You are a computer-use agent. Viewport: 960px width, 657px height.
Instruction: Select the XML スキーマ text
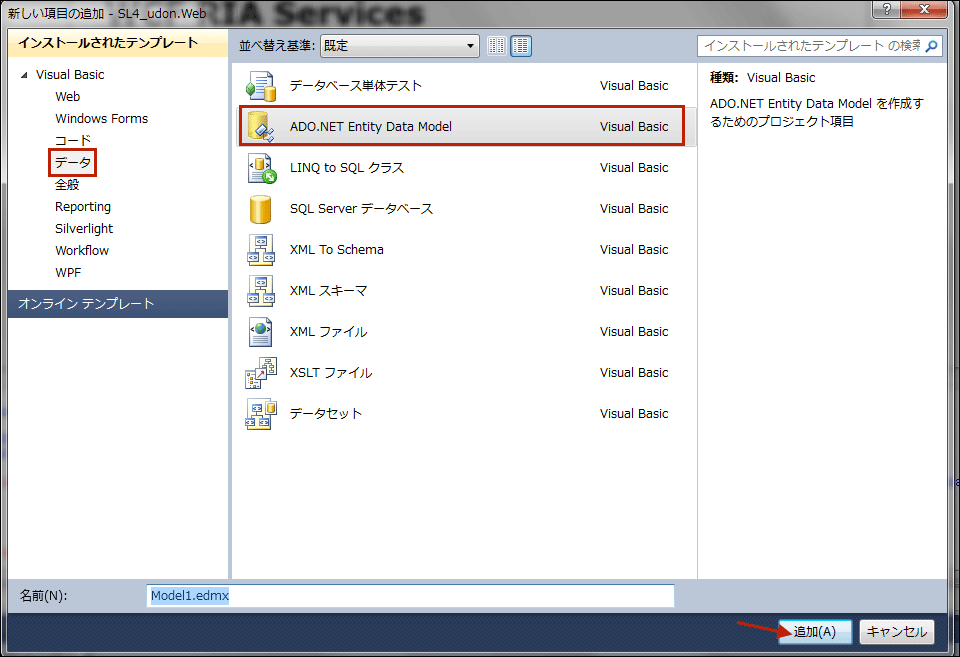tap(329, 291)
